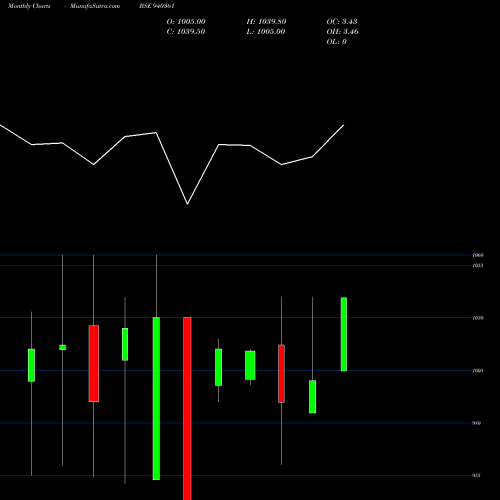This screenshot has width=500, height=500.
Task: Select the high value "H: 1039.80"
Action: click(266, 22)
